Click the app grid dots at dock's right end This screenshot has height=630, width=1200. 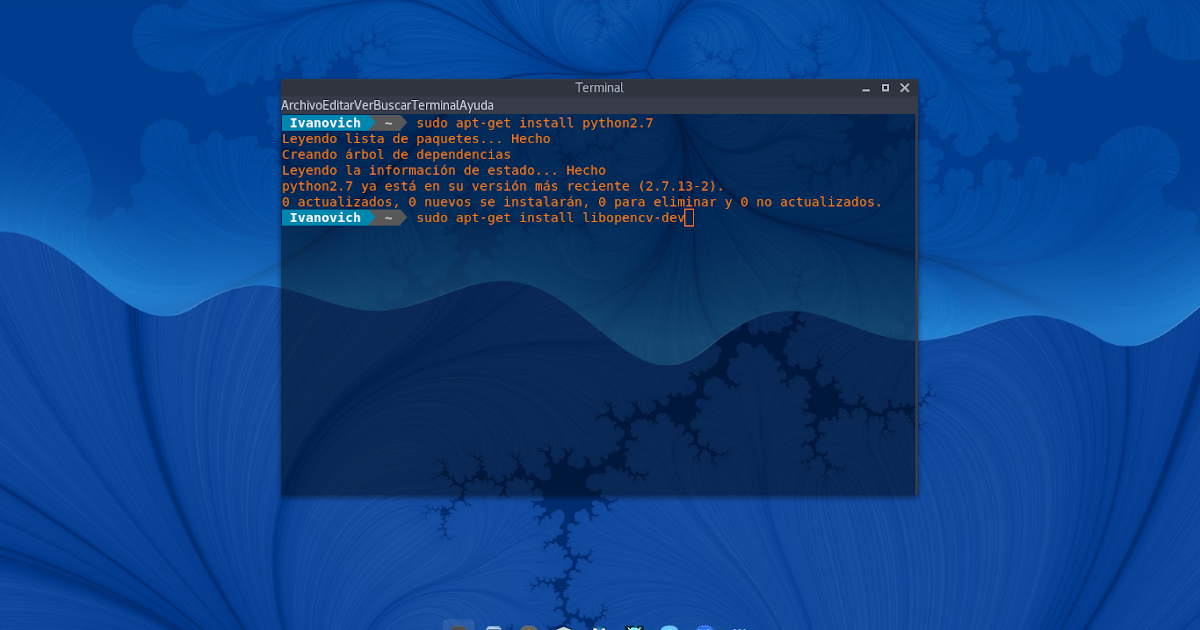[740, 626]
